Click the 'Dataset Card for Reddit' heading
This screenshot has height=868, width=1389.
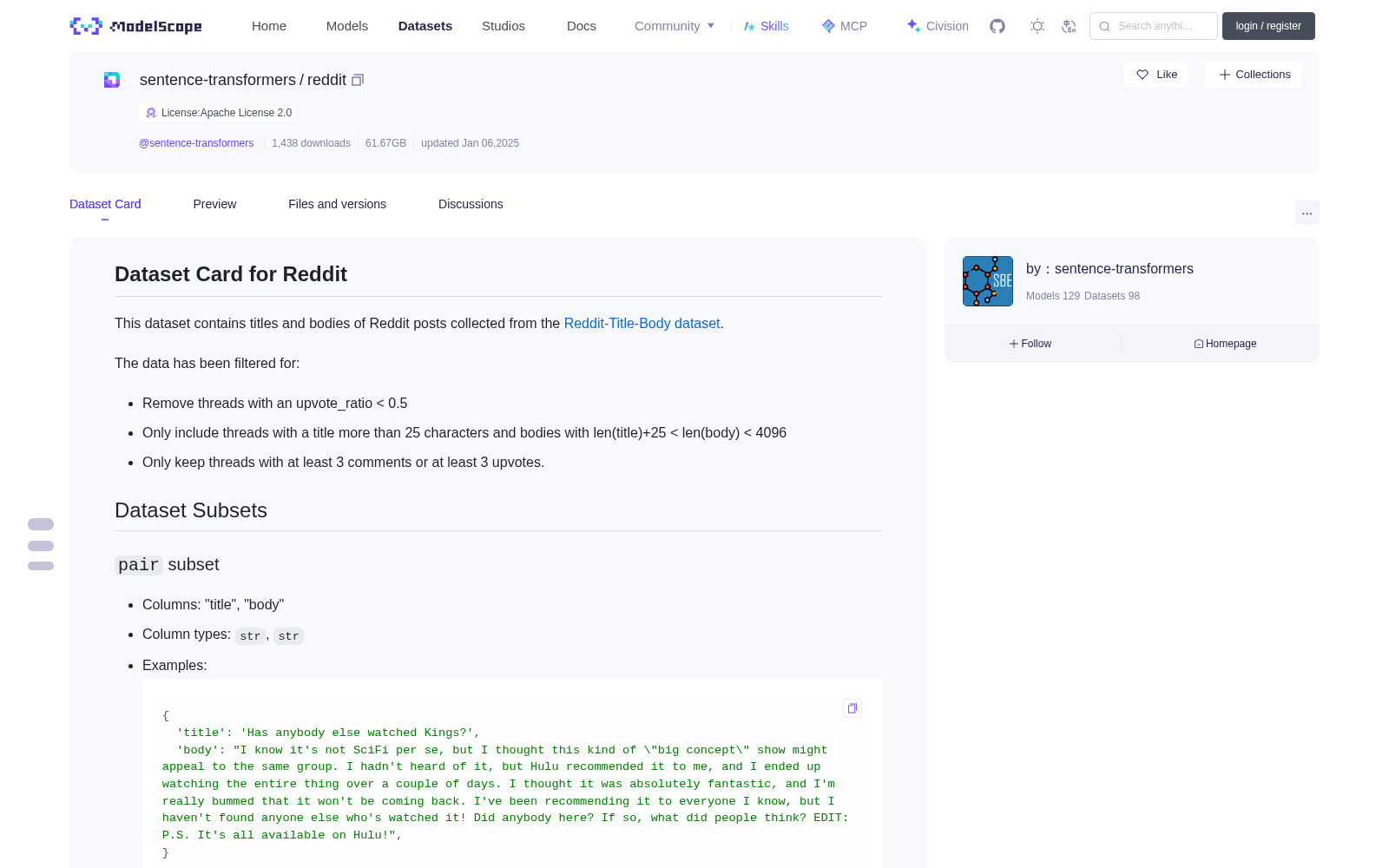pyautogui.click(x=231, y=274)
